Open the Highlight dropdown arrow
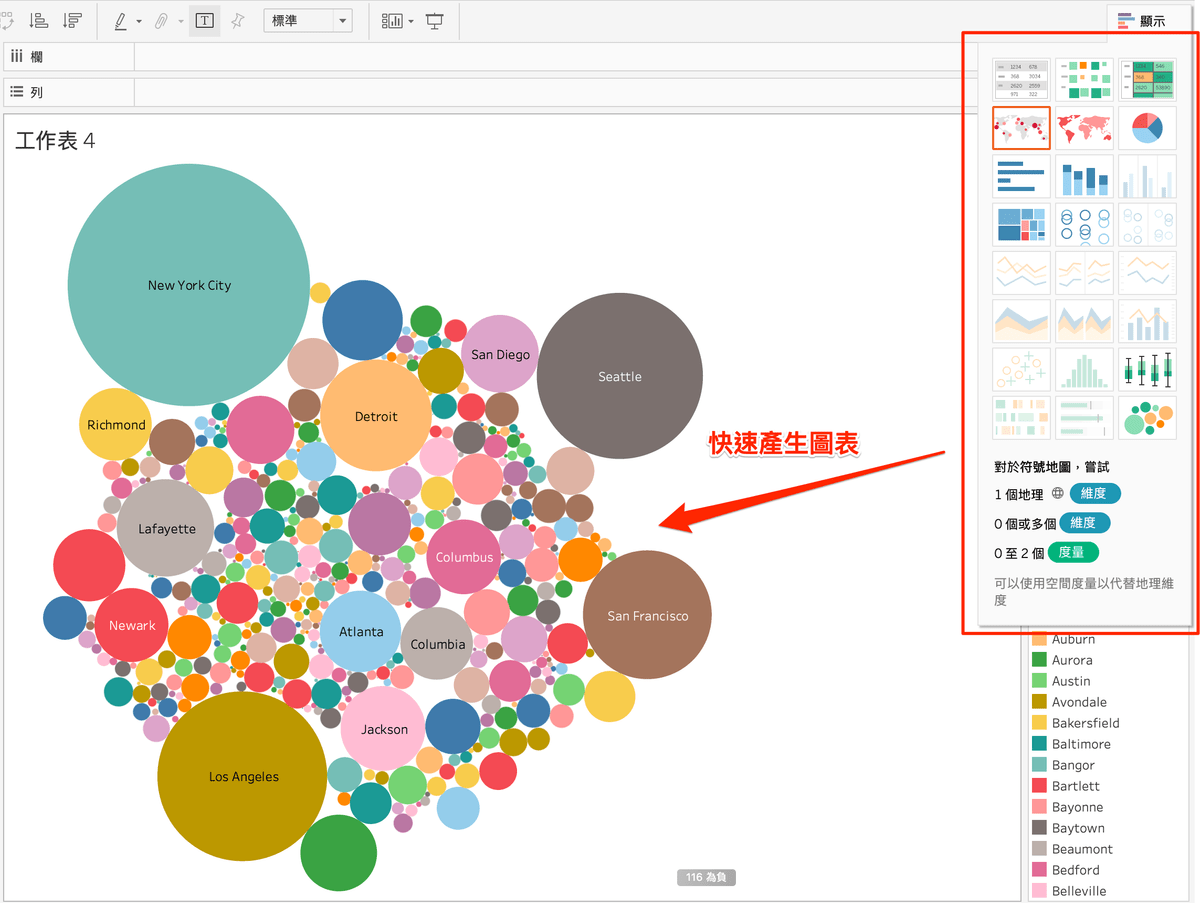The image size is (1200, 903). pos(139,21)
